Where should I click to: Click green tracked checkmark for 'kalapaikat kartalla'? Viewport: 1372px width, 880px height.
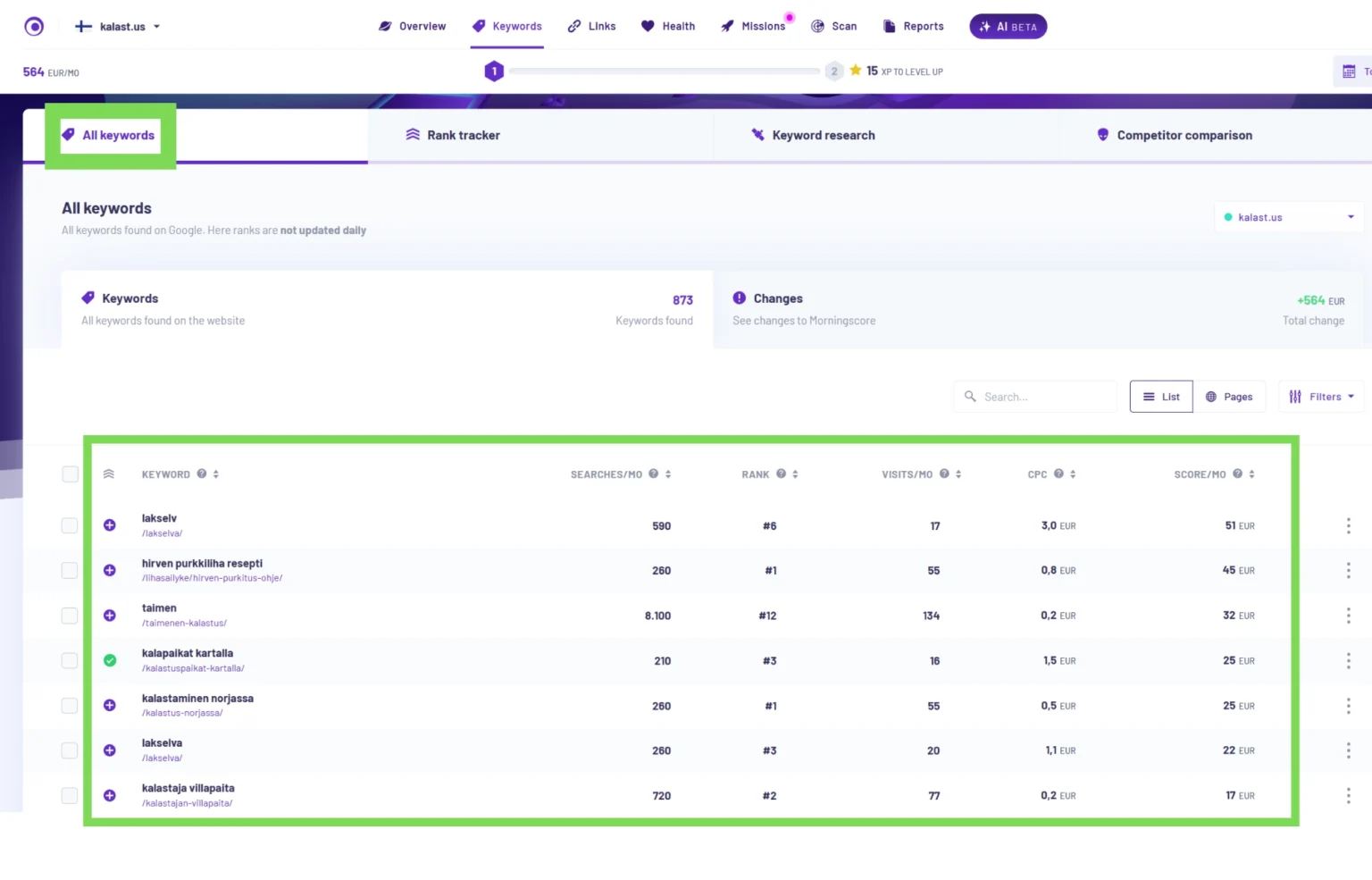point(110,660)
